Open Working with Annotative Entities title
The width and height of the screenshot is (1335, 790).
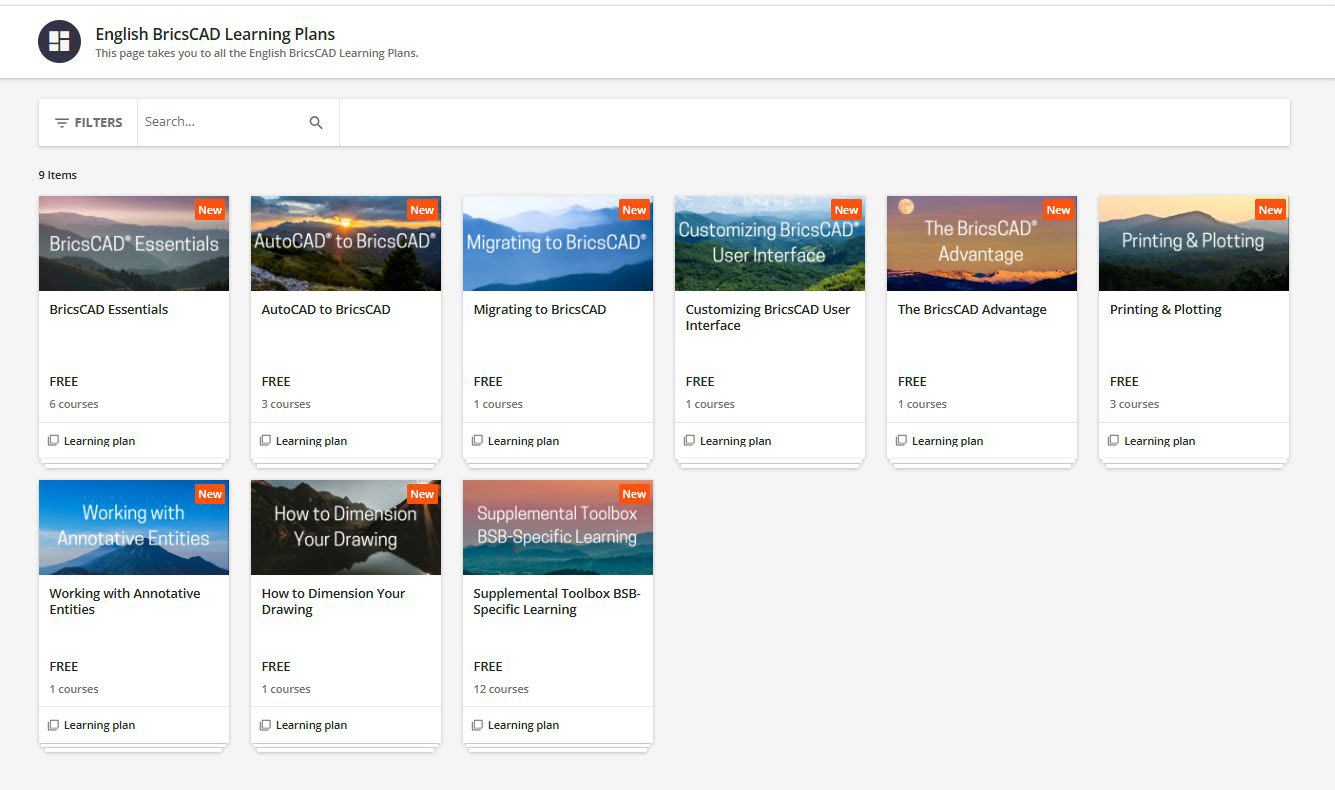coord(125,601)
